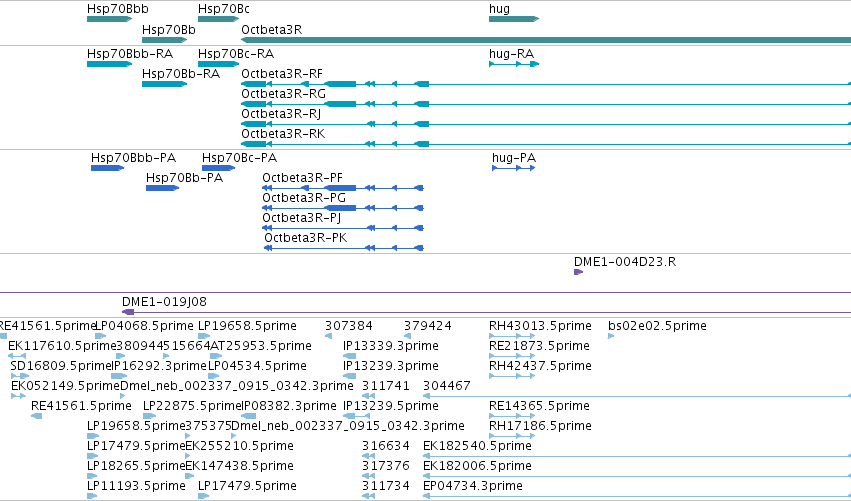This screenshot has width=851, height=501.
Task: Open the 316634 feature
Action: coord(385,447)
